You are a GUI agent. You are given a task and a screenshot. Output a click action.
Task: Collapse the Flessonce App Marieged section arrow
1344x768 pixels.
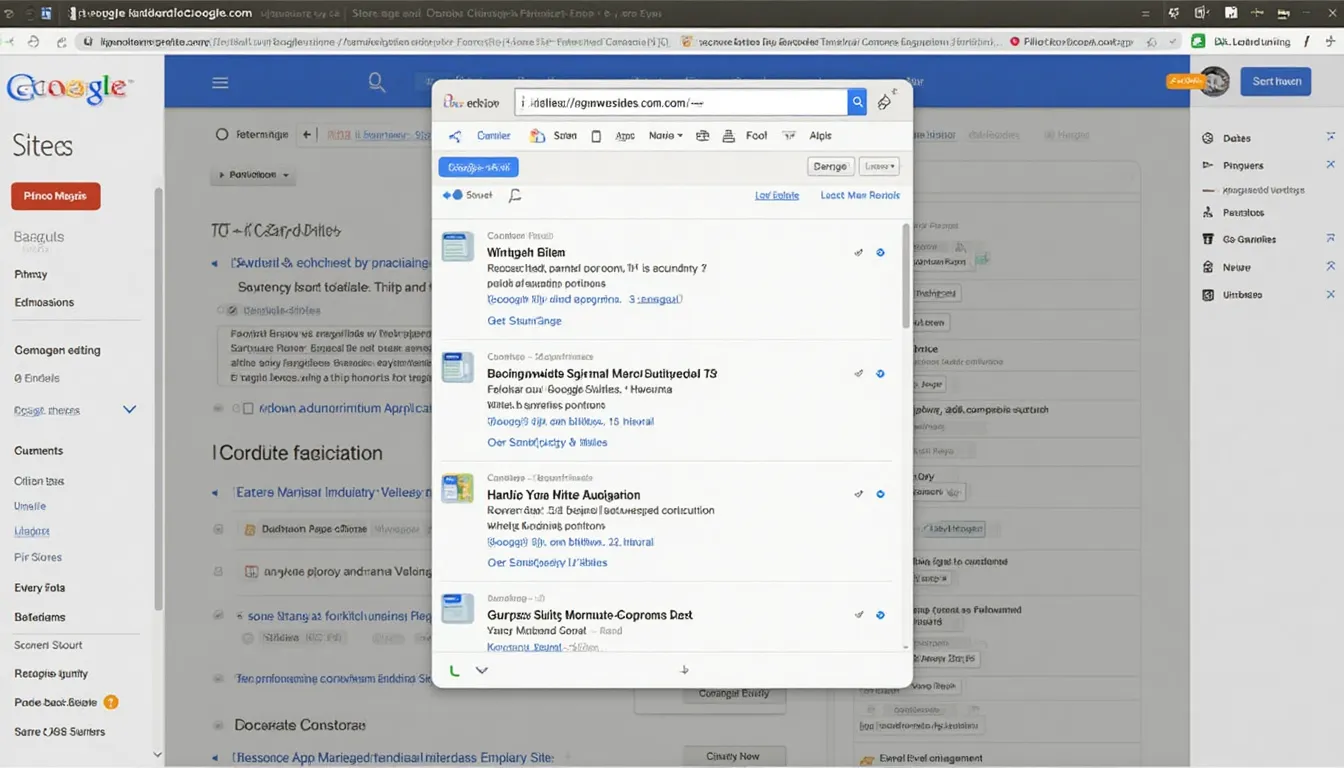(214, 758)
